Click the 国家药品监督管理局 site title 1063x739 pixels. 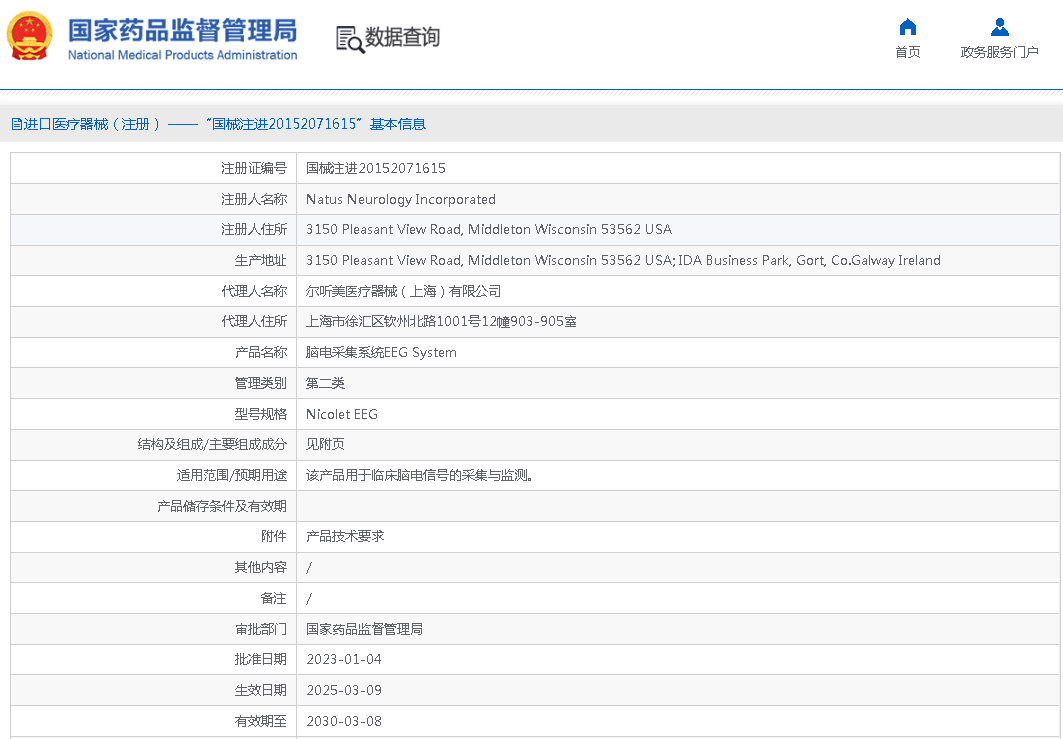(182, 28)
